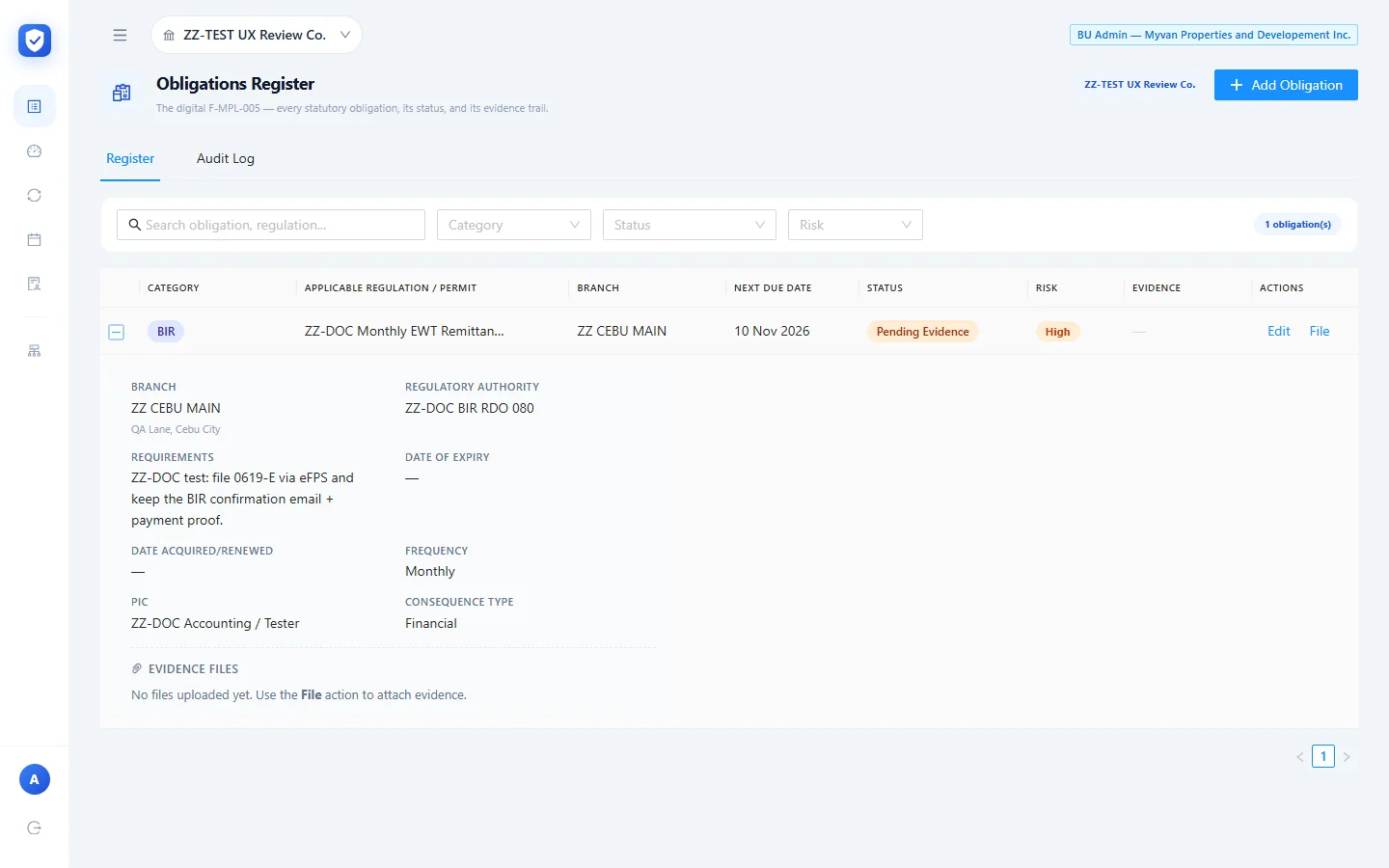Screen dimensions: 1389x868
Task: Open the sync arrows sidebar icon
Action: 35,195
